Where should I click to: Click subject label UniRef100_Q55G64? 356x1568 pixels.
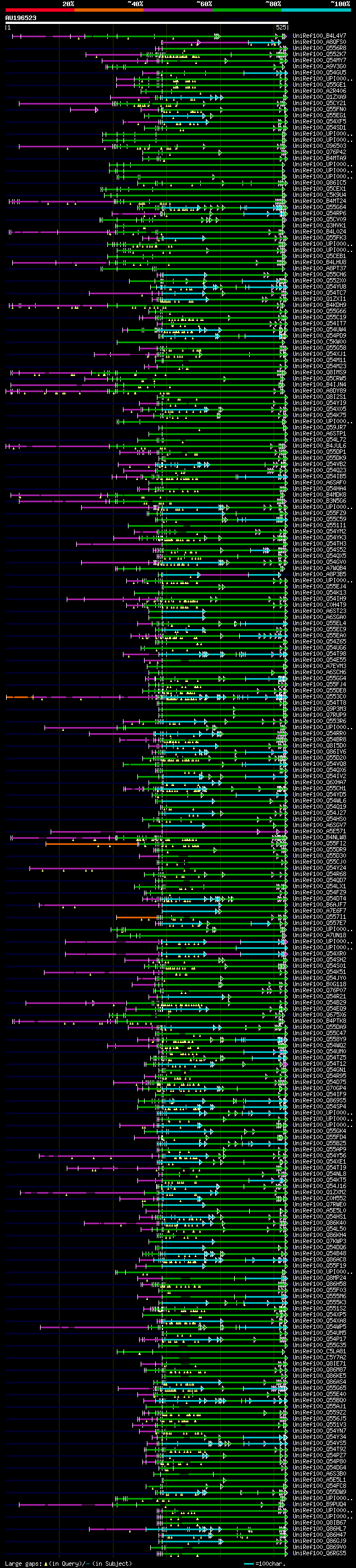[319, 207]
